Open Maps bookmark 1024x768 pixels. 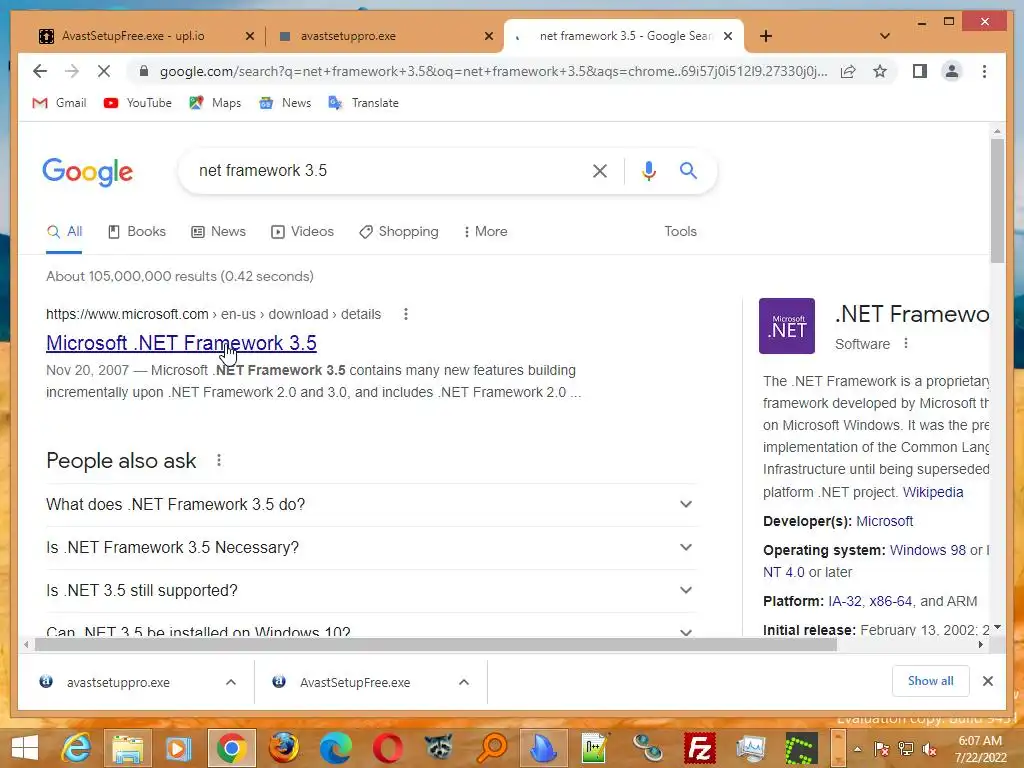click(x=215, y=103)
